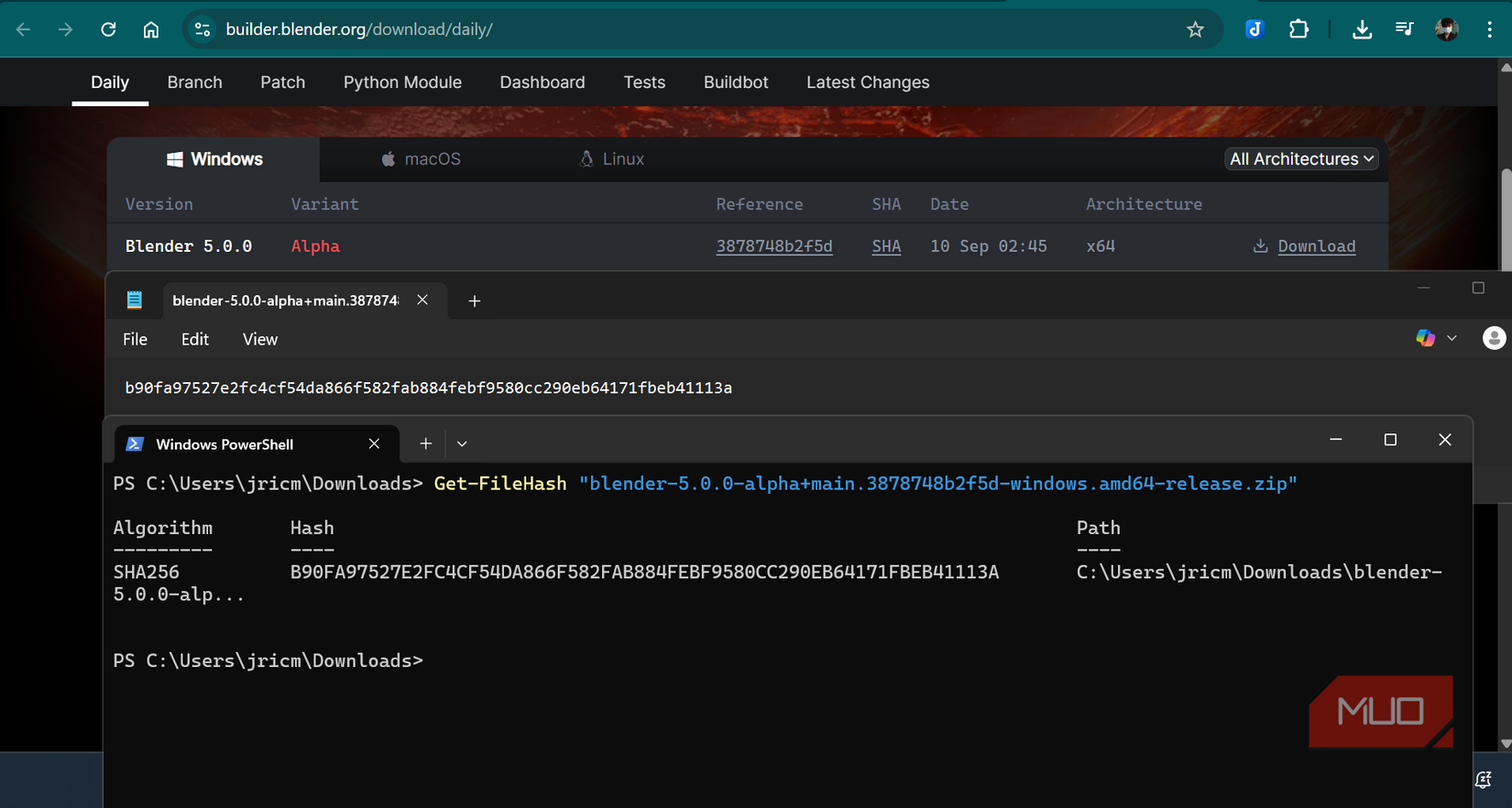Add a new PowerShell tab
The image size is (1512, 808).
coord(425,443)
